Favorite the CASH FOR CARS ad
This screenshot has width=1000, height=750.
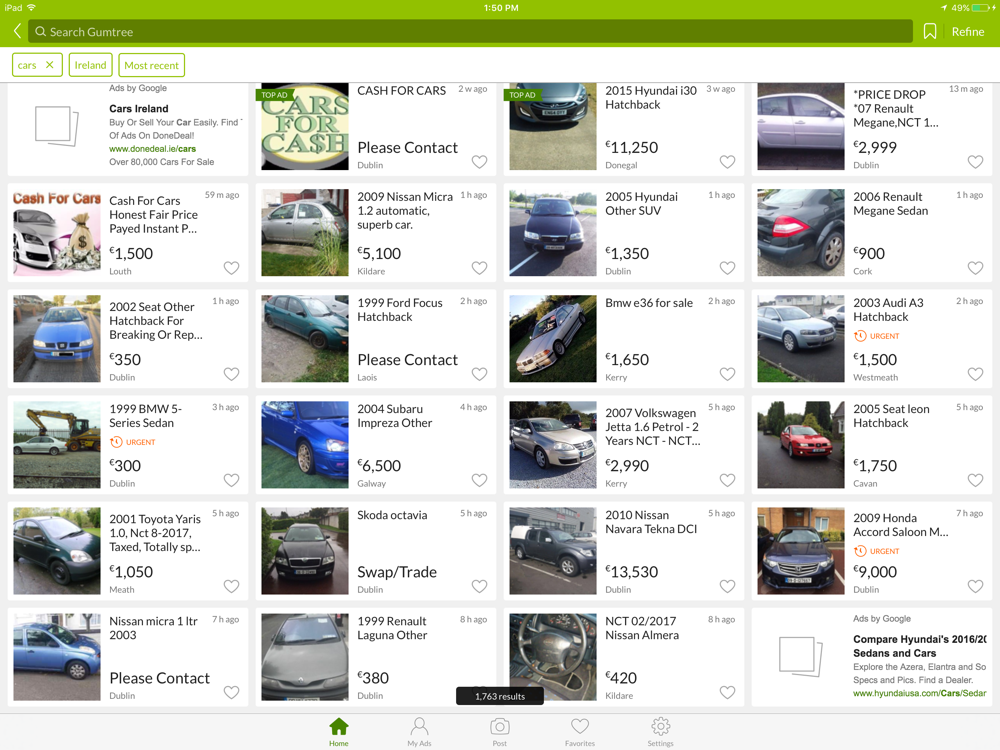point(479,162)
